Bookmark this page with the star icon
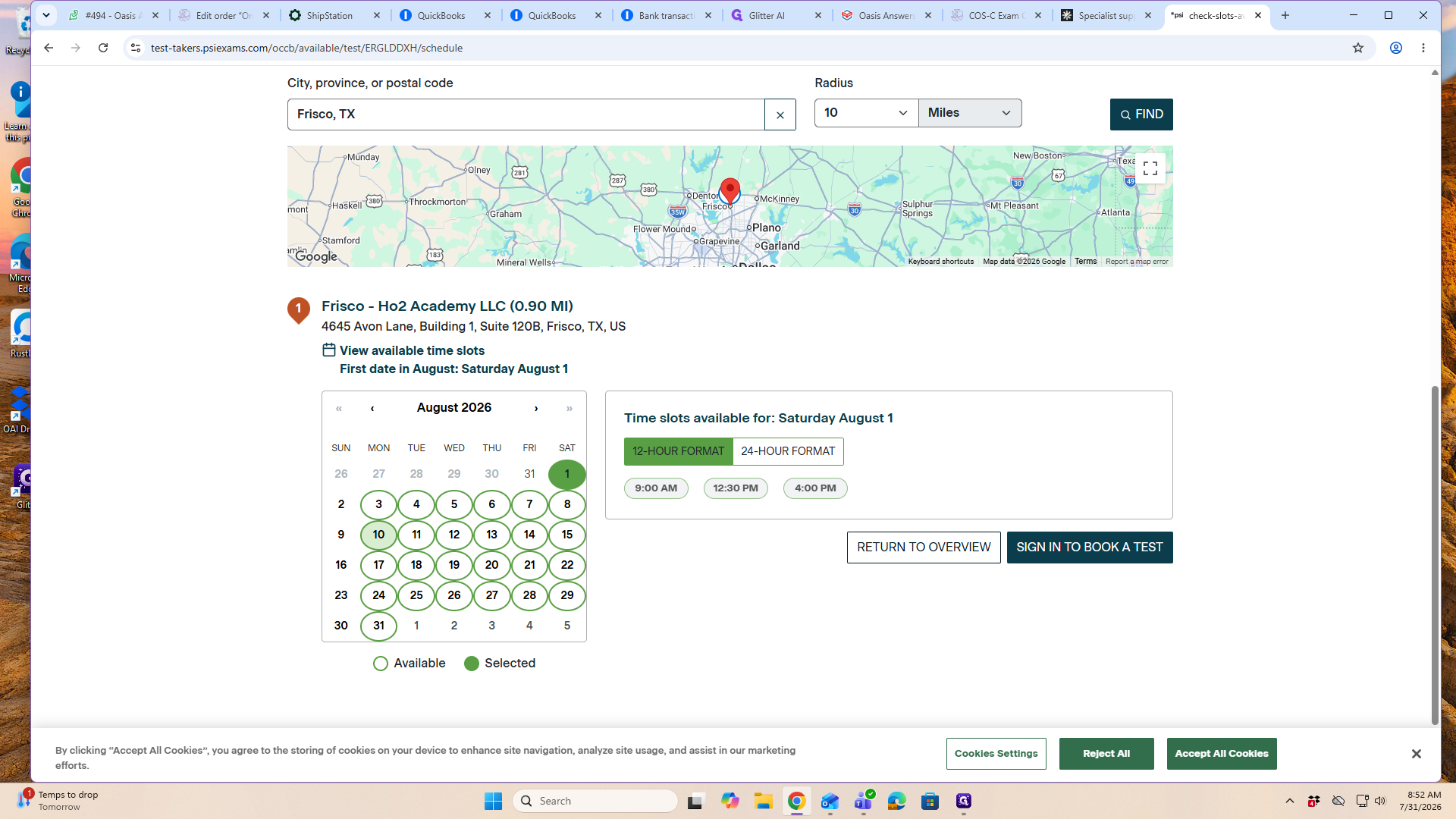 point(1358,48)
